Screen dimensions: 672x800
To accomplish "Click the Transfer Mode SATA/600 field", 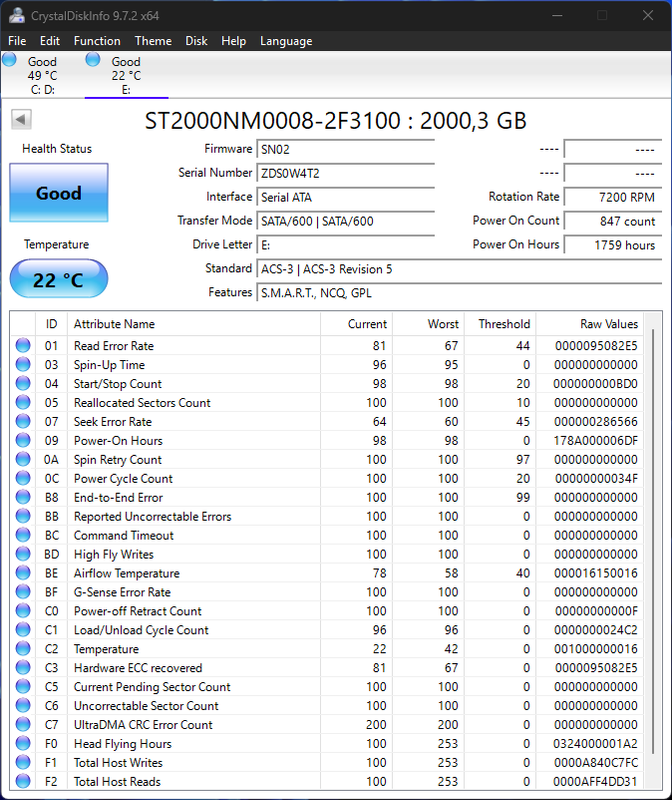I will tap(345, 221).
